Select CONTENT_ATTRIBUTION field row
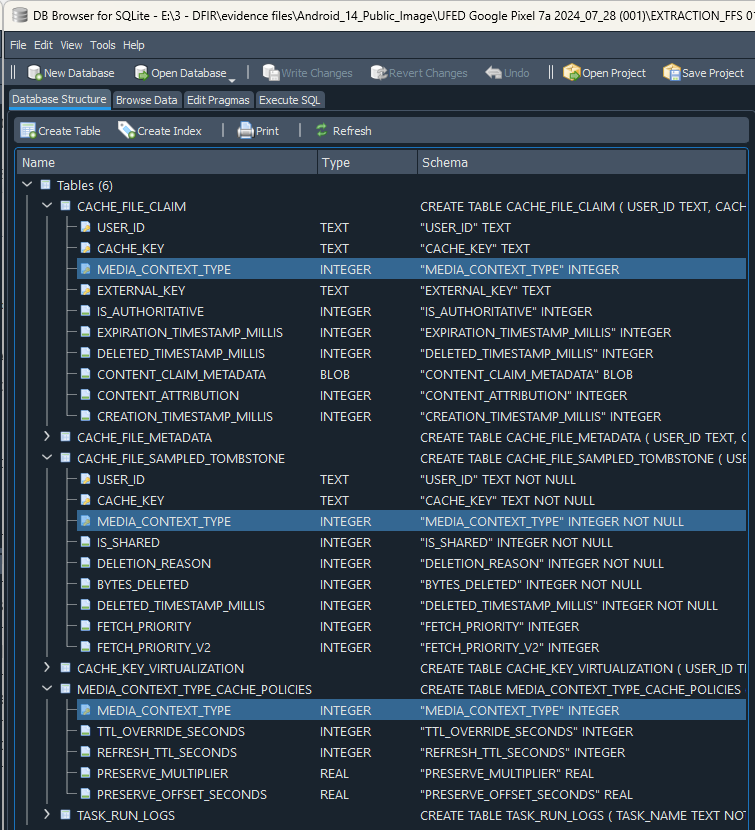This screenshot has height=830, width=755. click(411, 395)
